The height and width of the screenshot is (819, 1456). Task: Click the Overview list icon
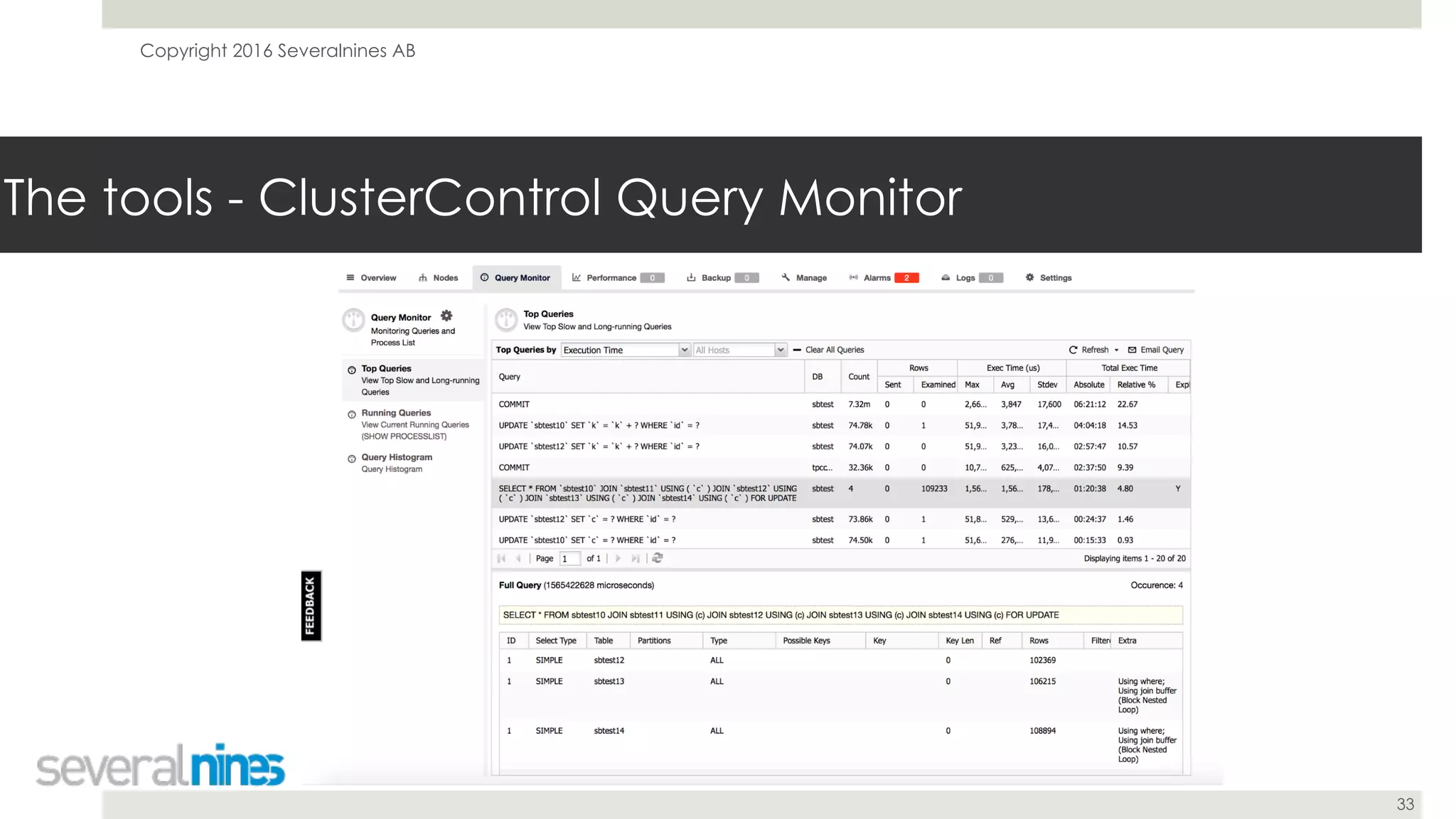pos(350,277)
